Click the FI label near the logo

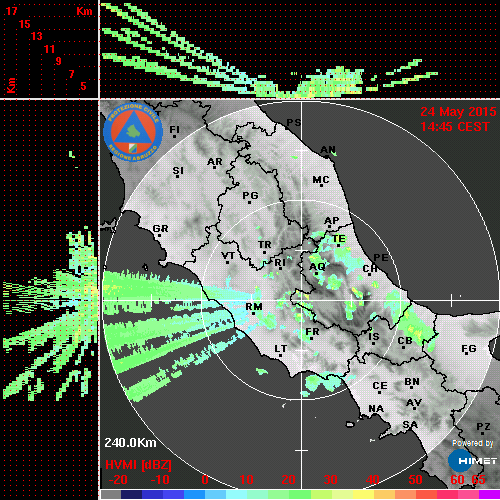[174, 129]
